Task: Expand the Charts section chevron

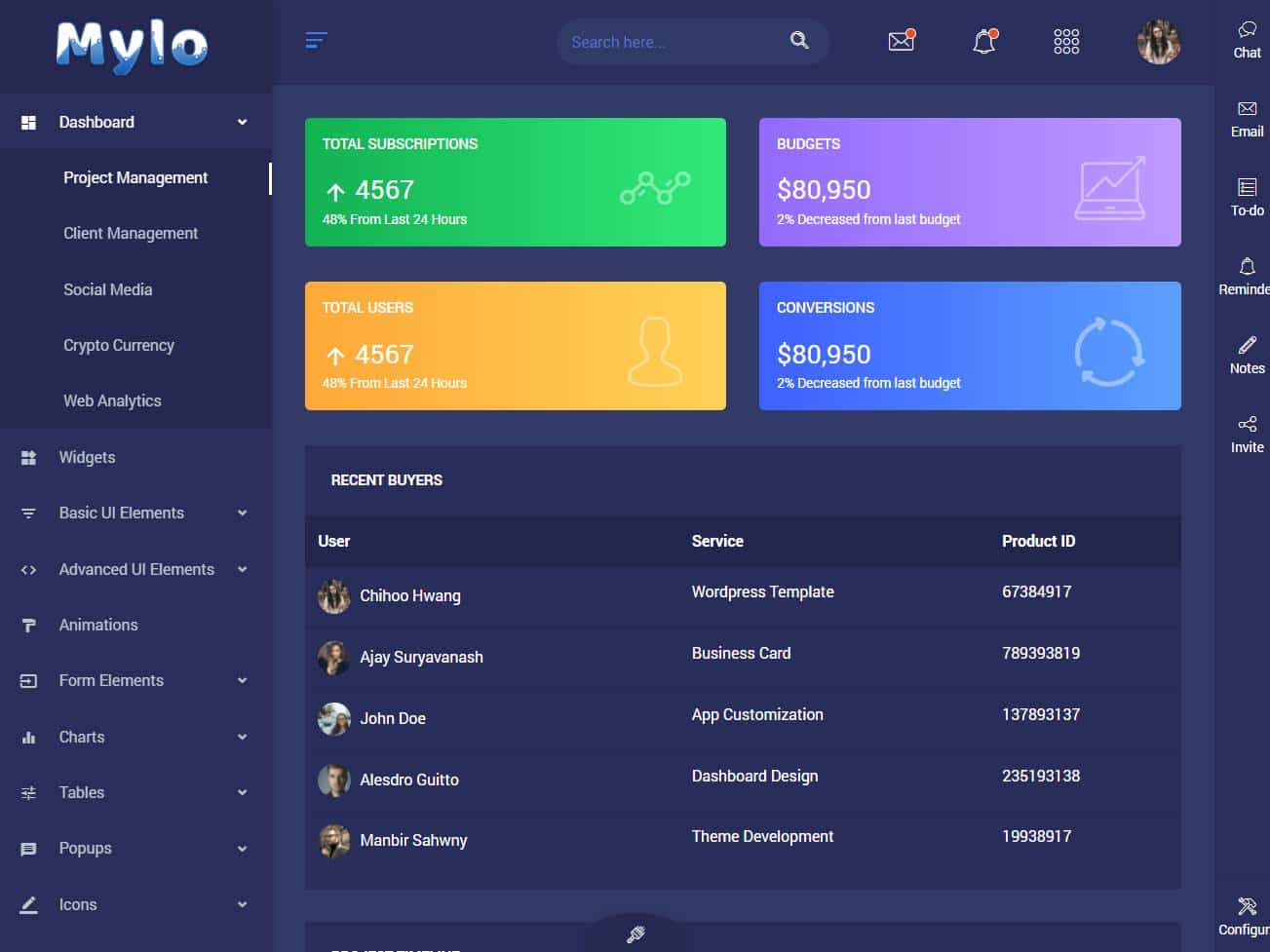Action: tap(242, 737)
